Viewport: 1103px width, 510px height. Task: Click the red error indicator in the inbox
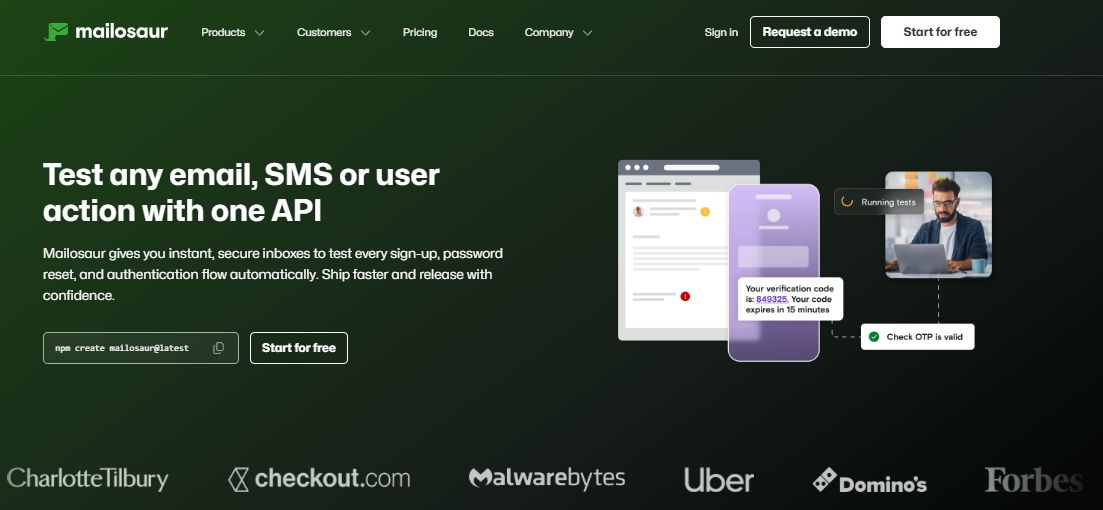click(685, 296)
